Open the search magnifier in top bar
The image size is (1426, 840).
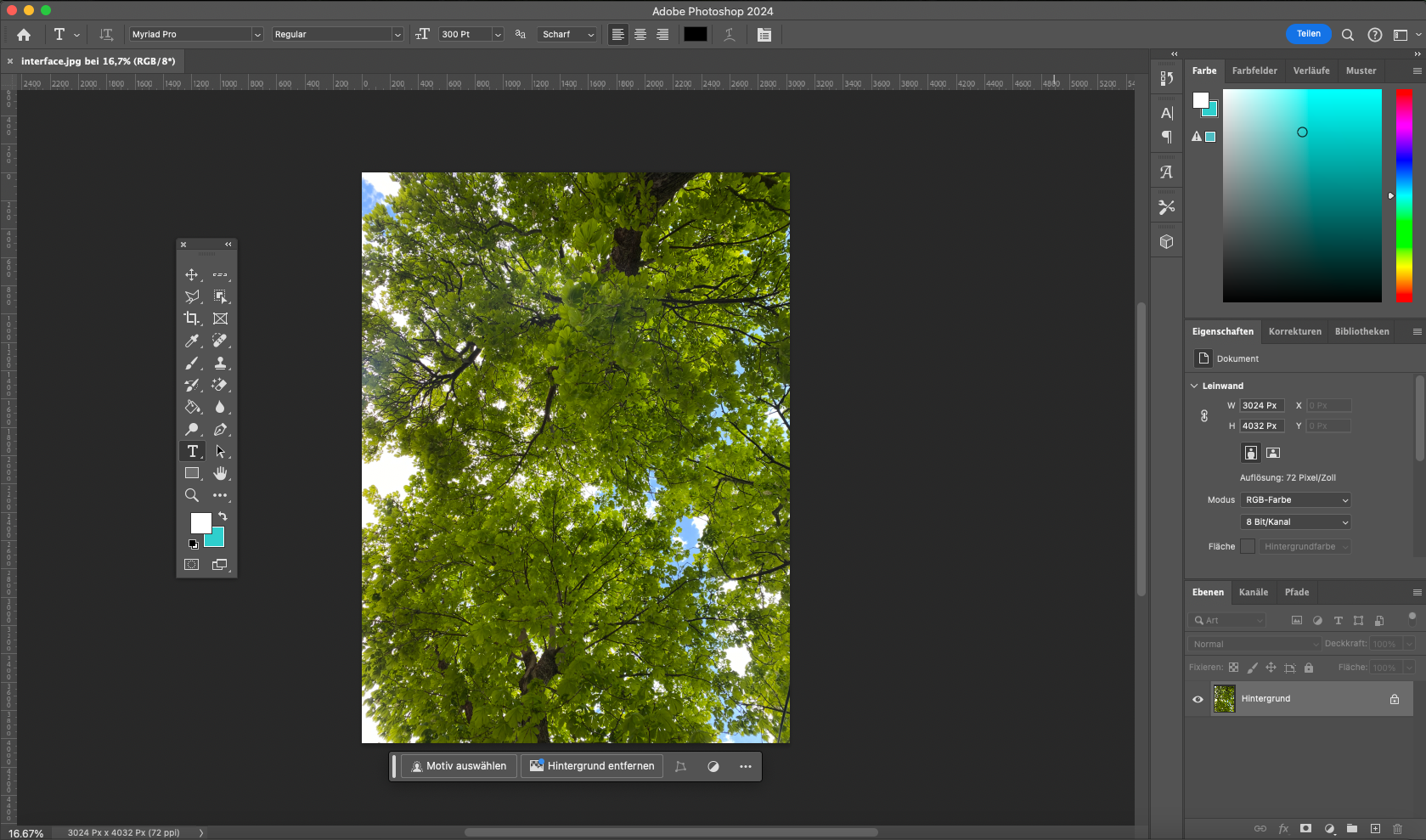(x=1348, y=35)
